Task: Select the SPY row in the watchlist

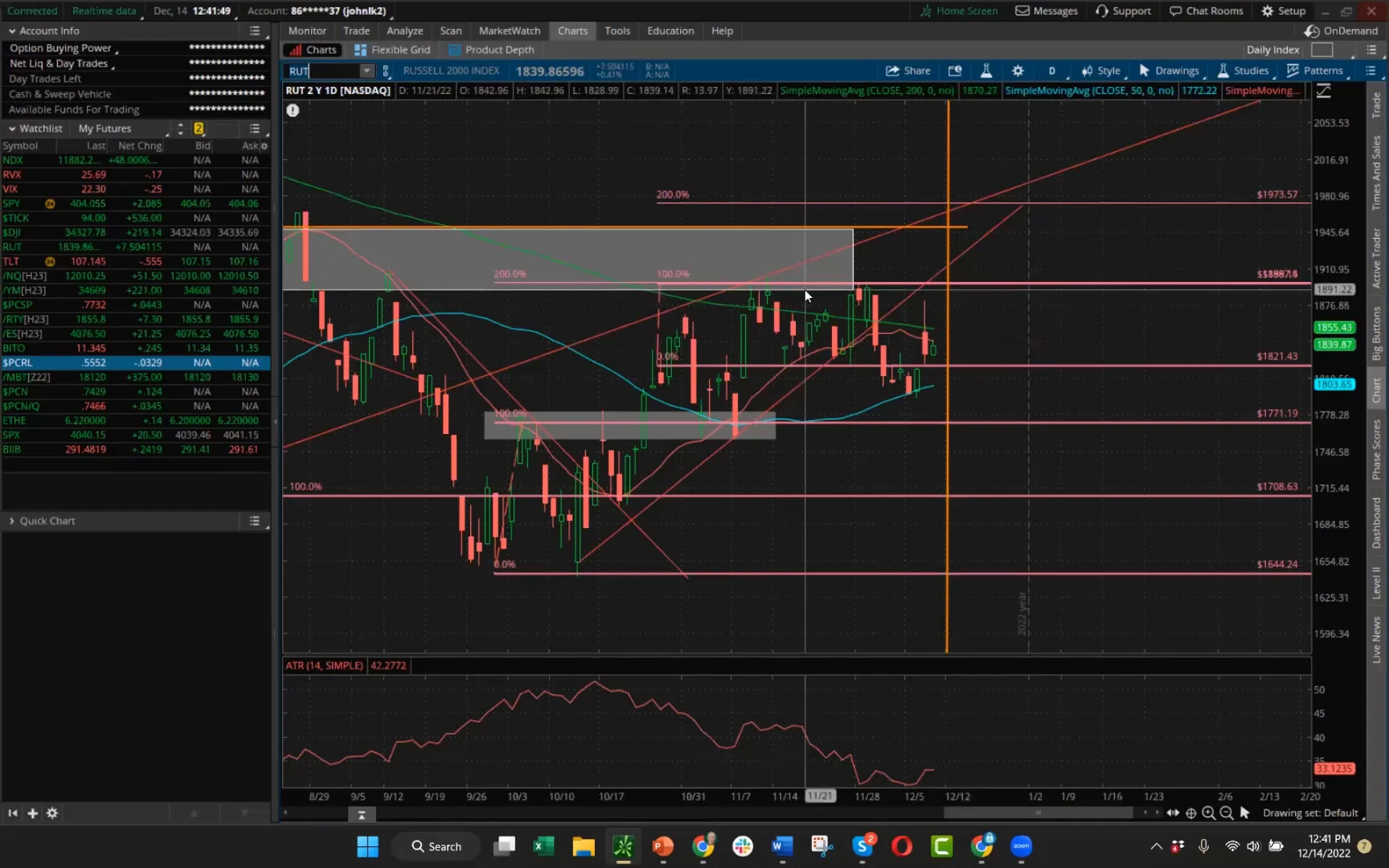Action: (135, 203)
